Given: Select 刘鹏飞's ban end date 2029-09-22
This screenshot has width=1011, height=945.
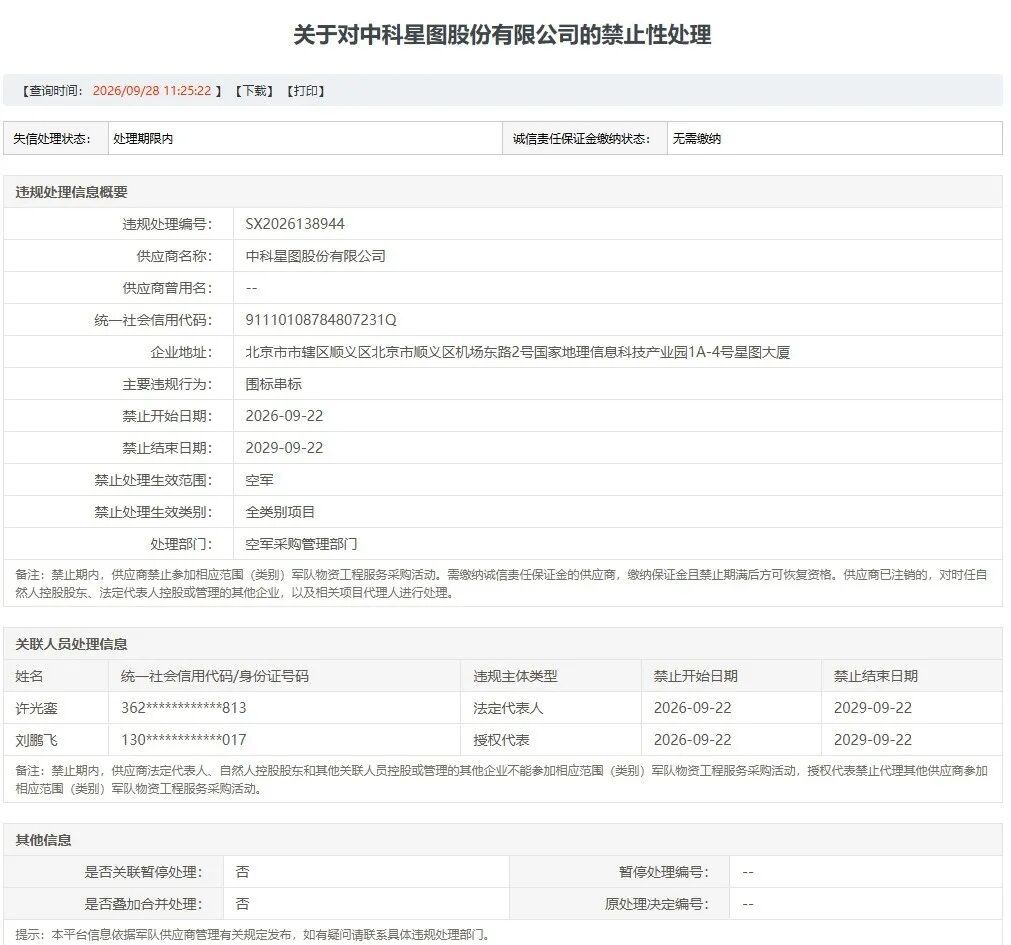Looking at the screenshot, I should coord(872,740).
